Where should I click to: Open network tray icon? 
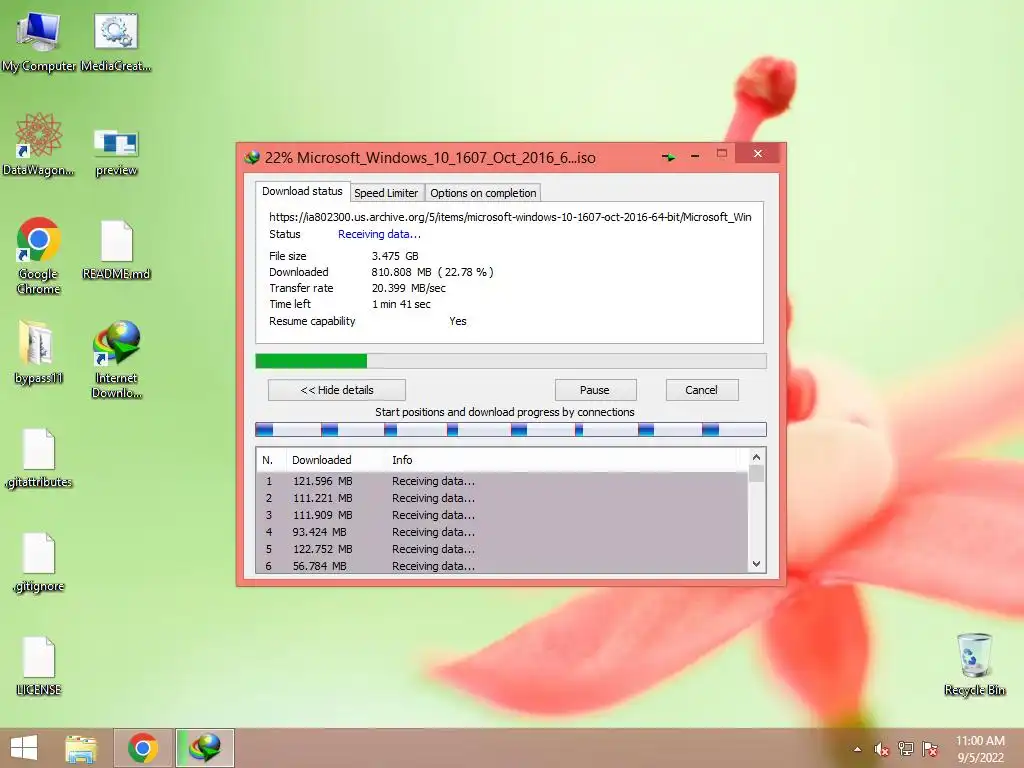click(906, 749)
